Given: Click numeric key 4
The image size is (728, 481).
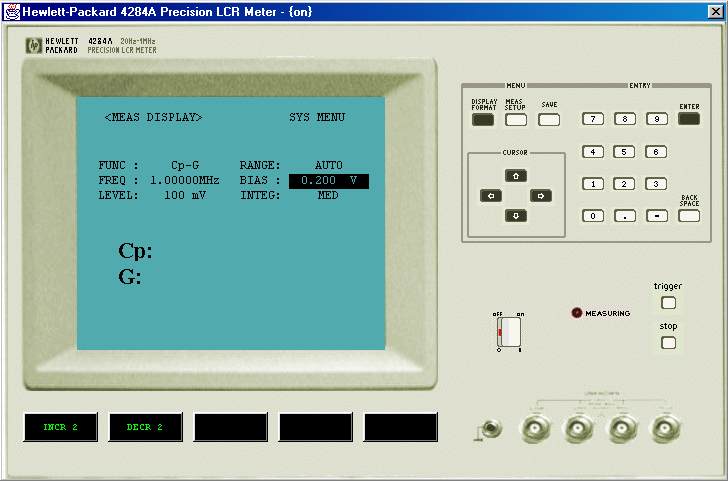Looking at the screenshot, I should coord(593,152).
